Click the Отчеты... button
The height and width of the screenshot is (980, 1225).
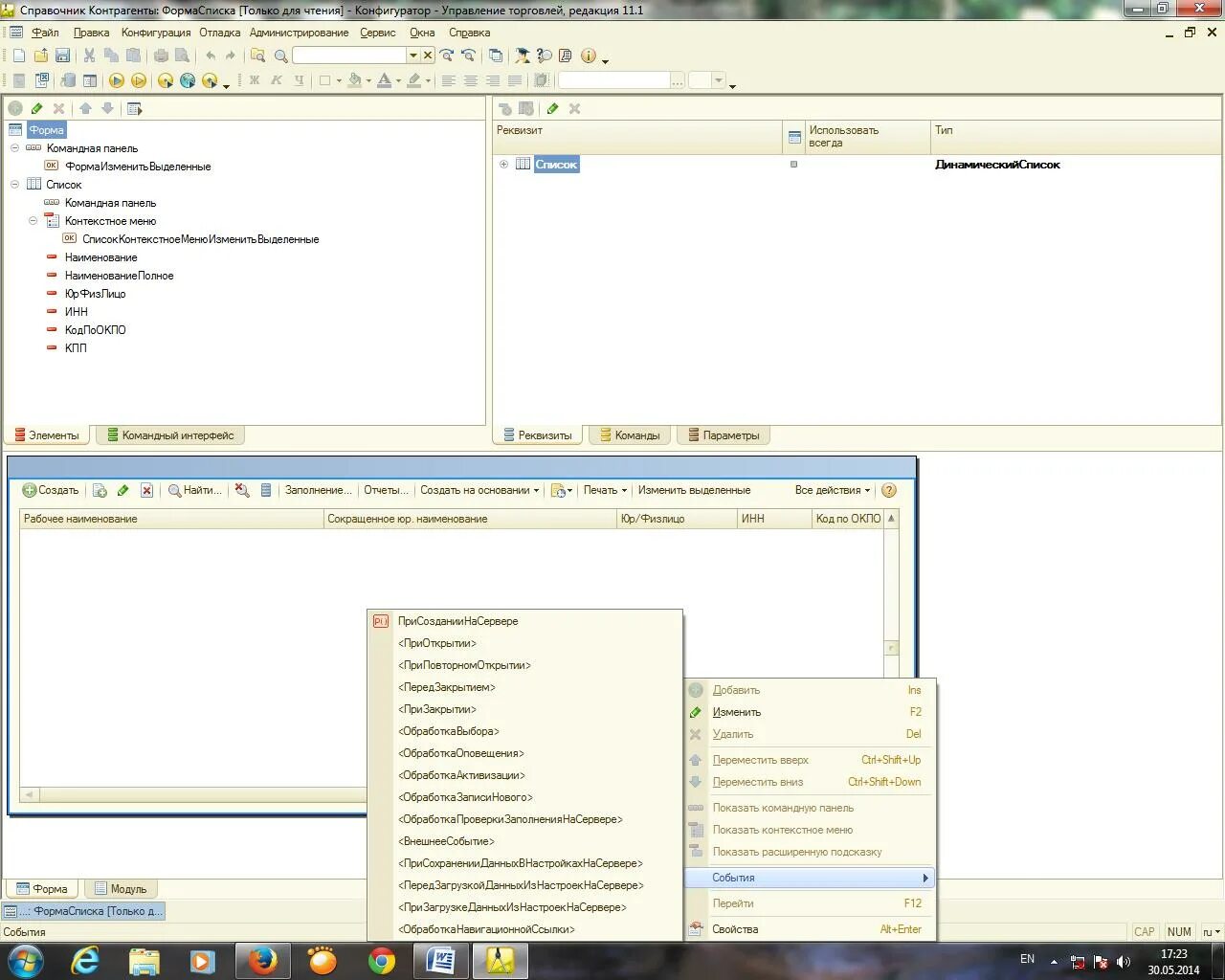(x=386, y=490)
